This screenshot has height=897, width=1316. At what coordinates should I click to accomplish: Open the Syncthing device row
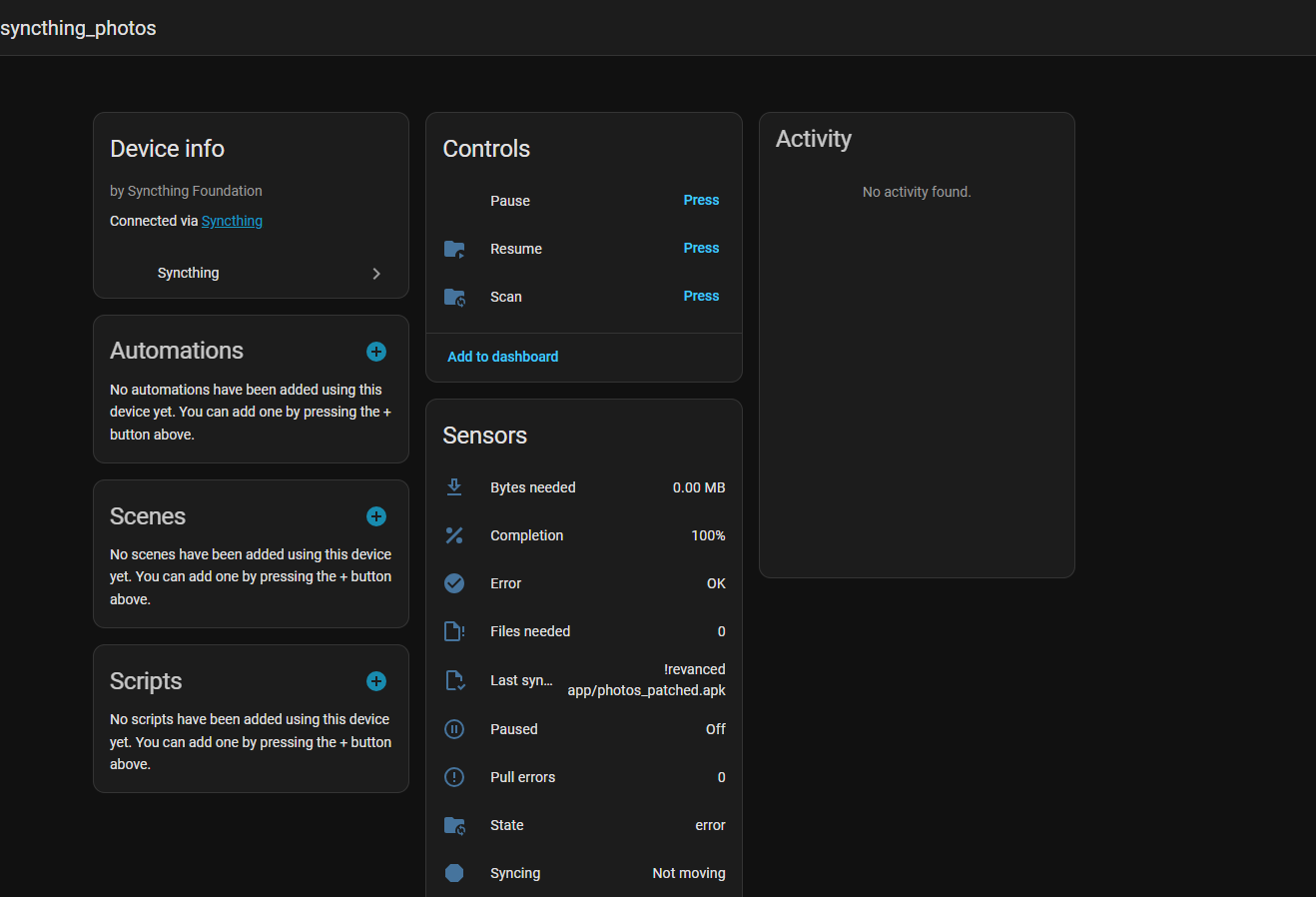(251, 274)
